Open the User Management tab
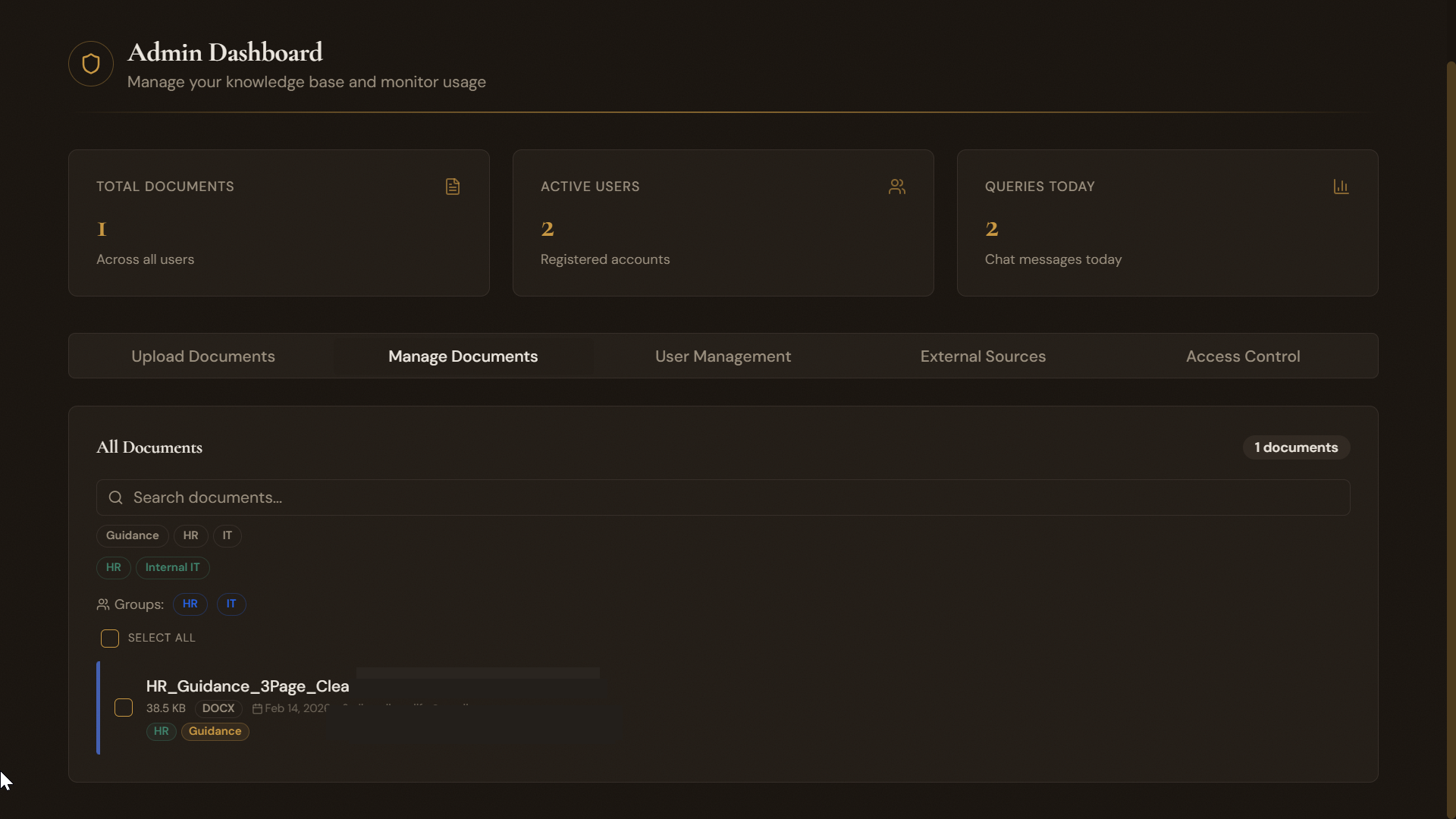 723,356
